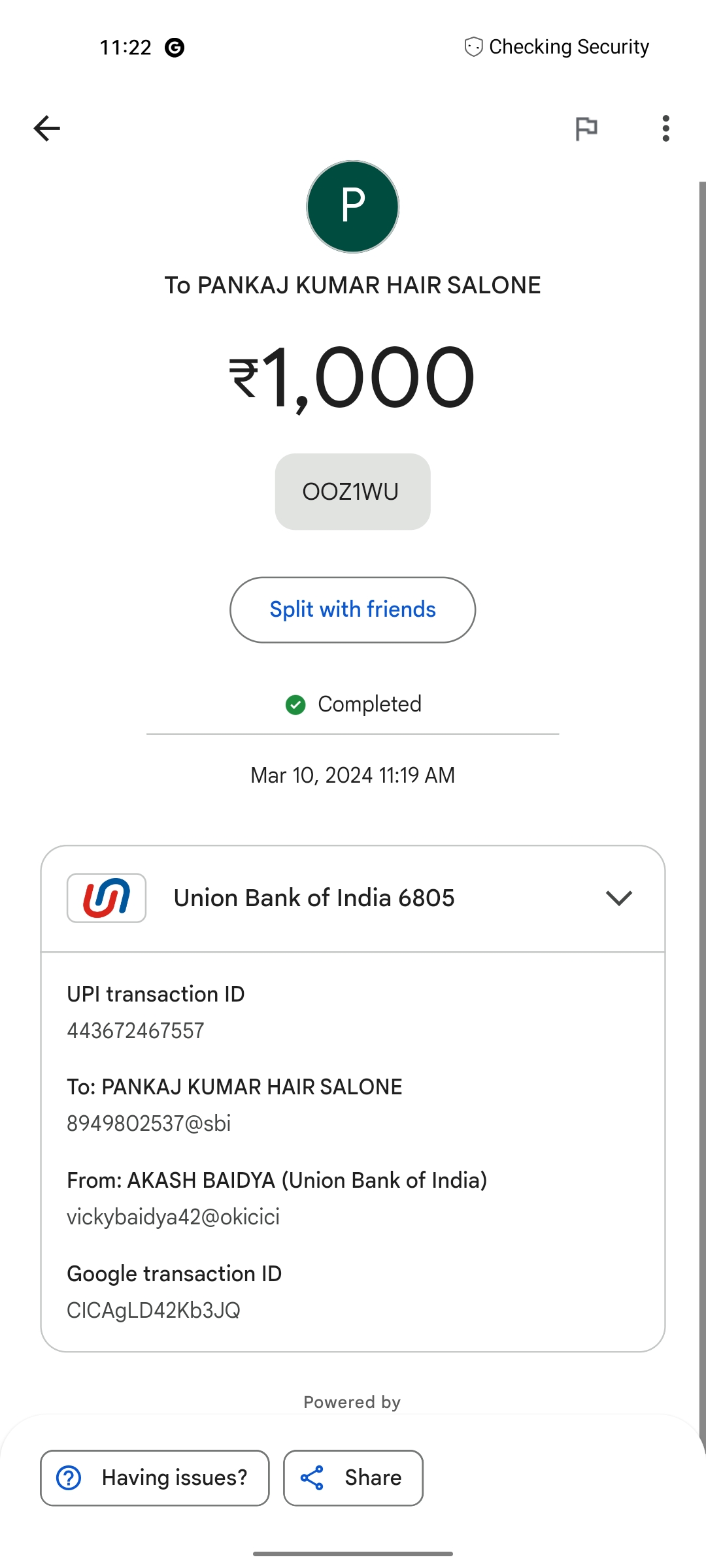Image resolution: width=706 pixels, height=1568 pixels.
Task: Select the UPI transaction ID number
Action: click(x=136, y=1030)
